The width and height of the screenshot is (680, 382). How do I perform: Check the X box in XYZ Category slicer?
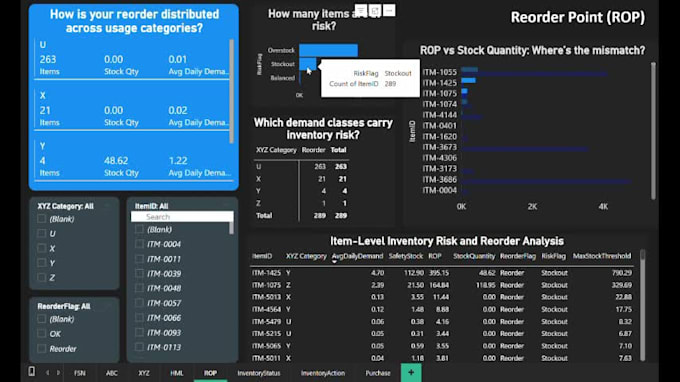42,248
